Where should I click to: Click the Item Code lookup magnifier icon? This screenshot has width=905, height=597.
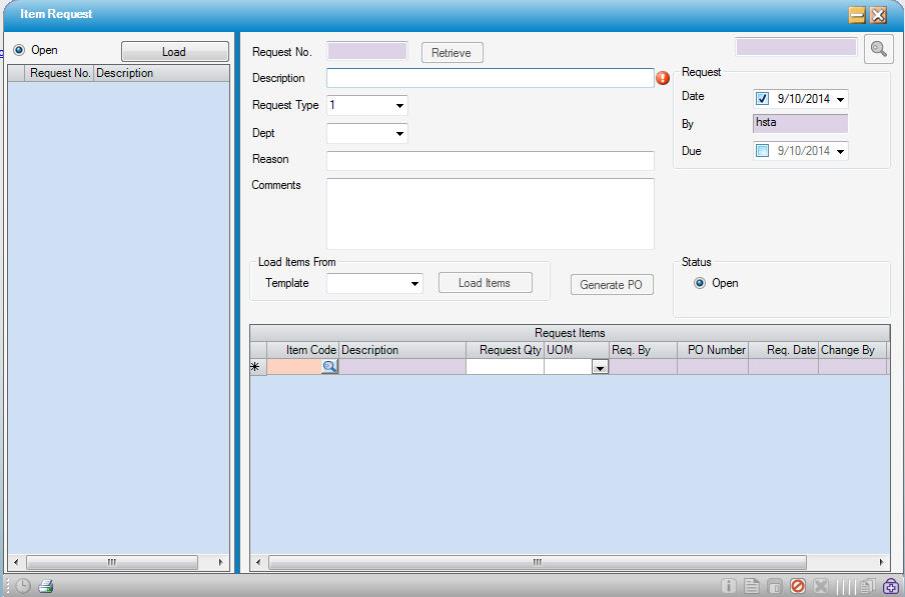pos(328,367)
